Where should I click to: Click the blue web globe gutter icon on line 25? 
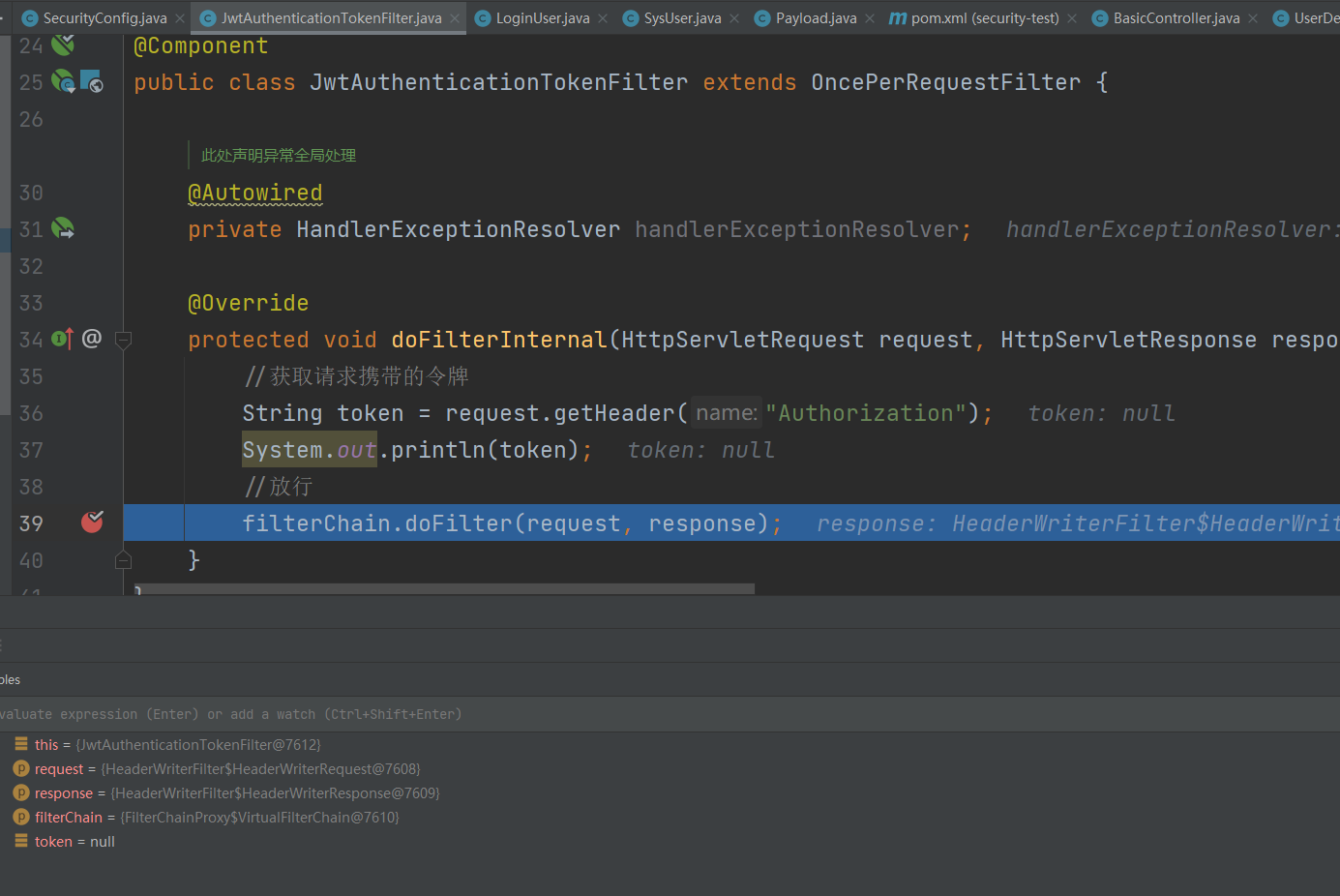tap(92, 82)
